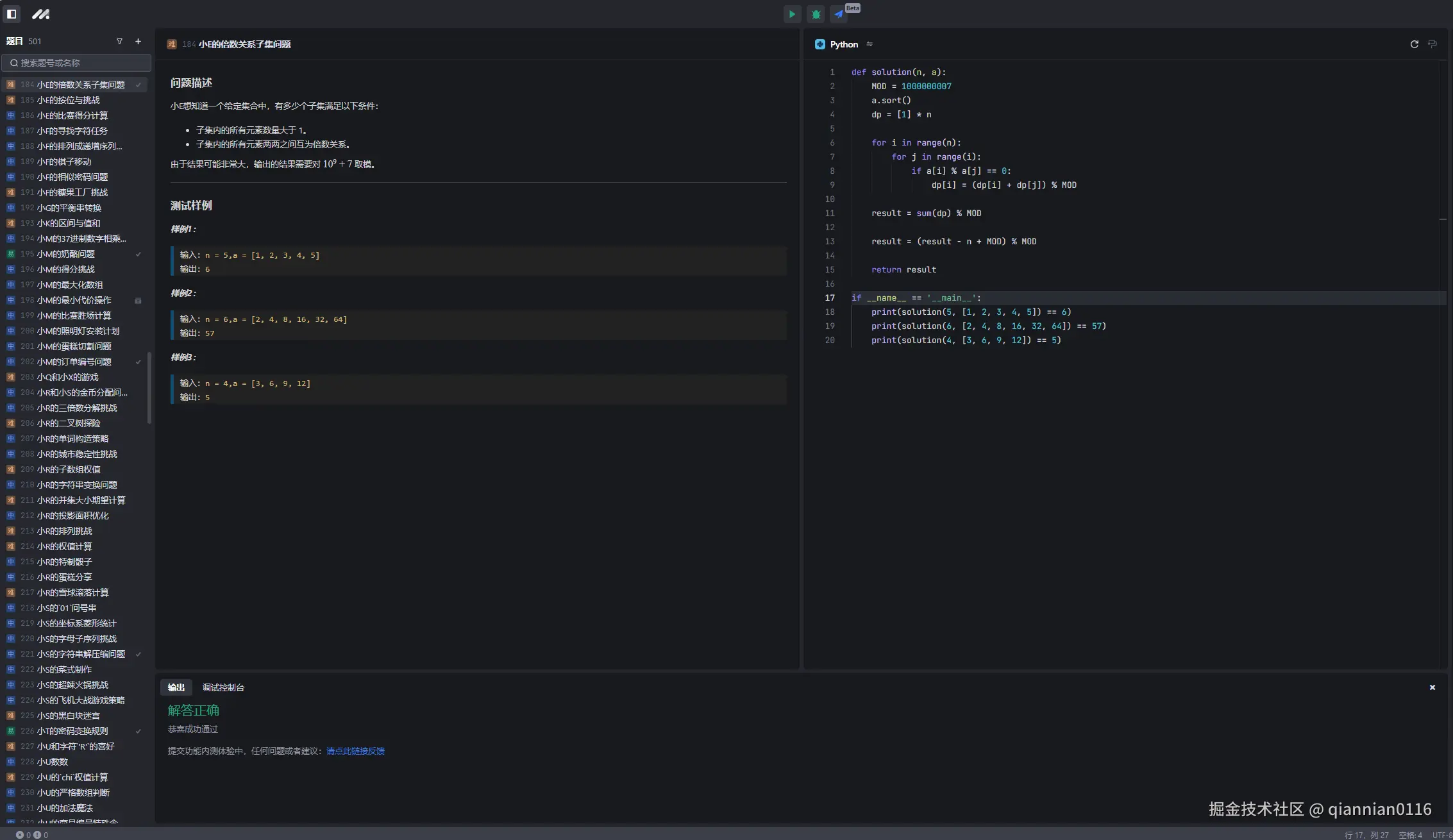Start debugging with the bug icon
The width and height of the screenshot is (1453, 840).
click(x=816, y=14)
